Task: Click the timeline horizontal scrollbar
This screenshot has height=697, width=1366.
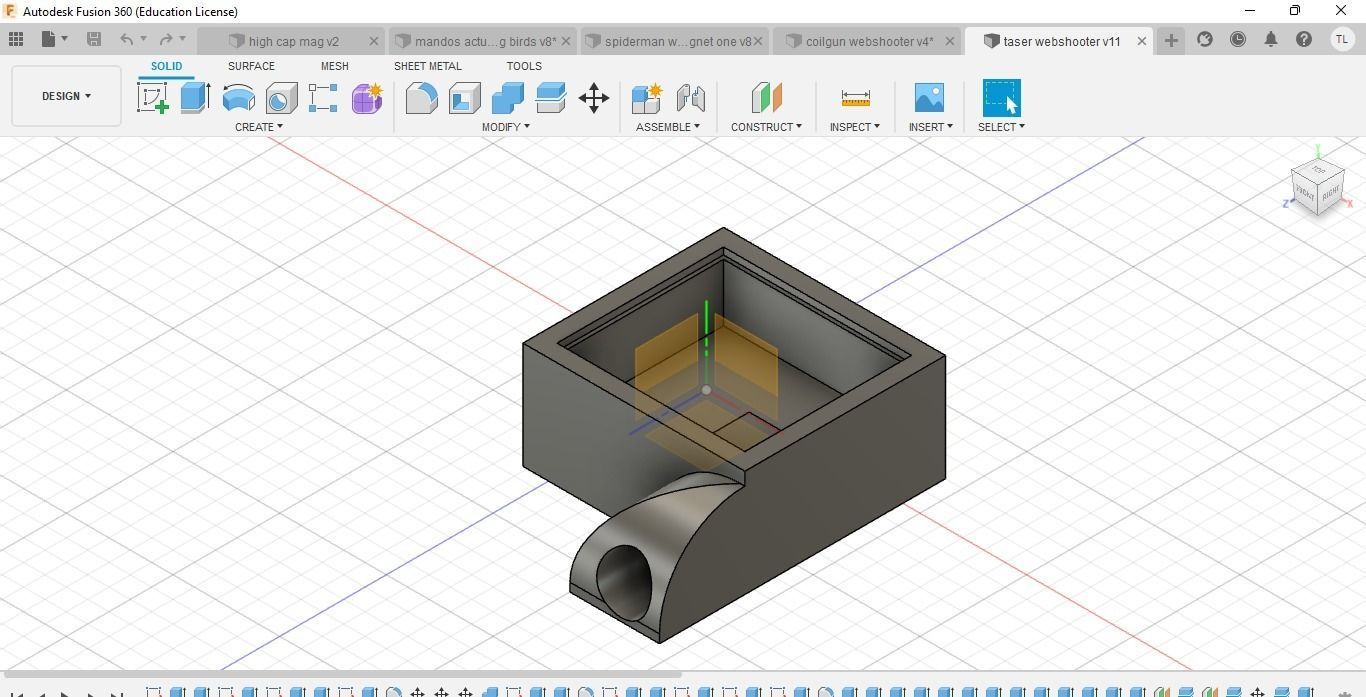Action: (341, 674)
